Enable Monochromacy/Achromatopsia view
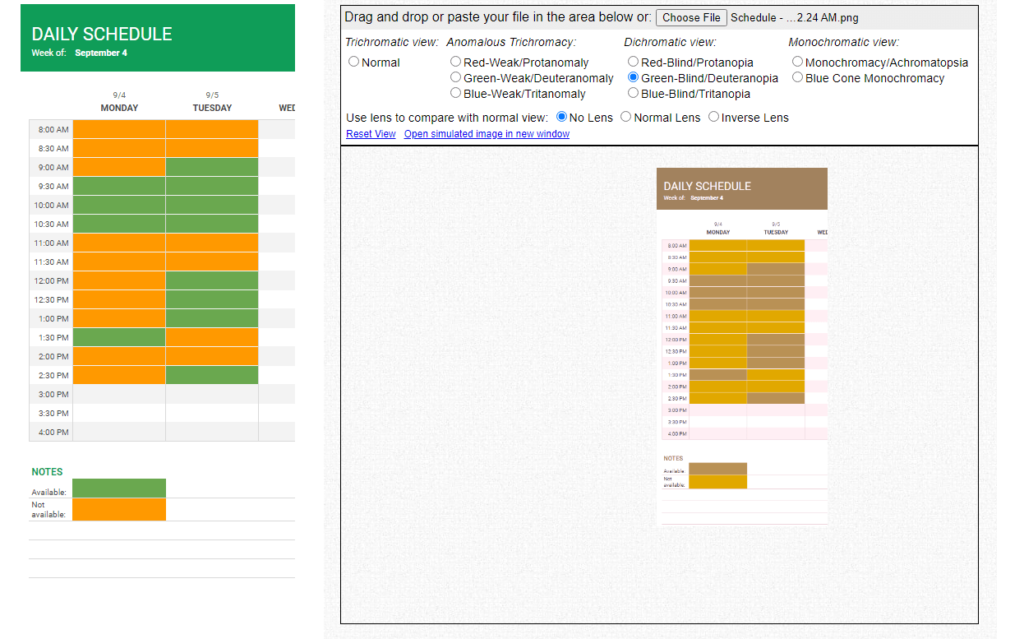 797,62
